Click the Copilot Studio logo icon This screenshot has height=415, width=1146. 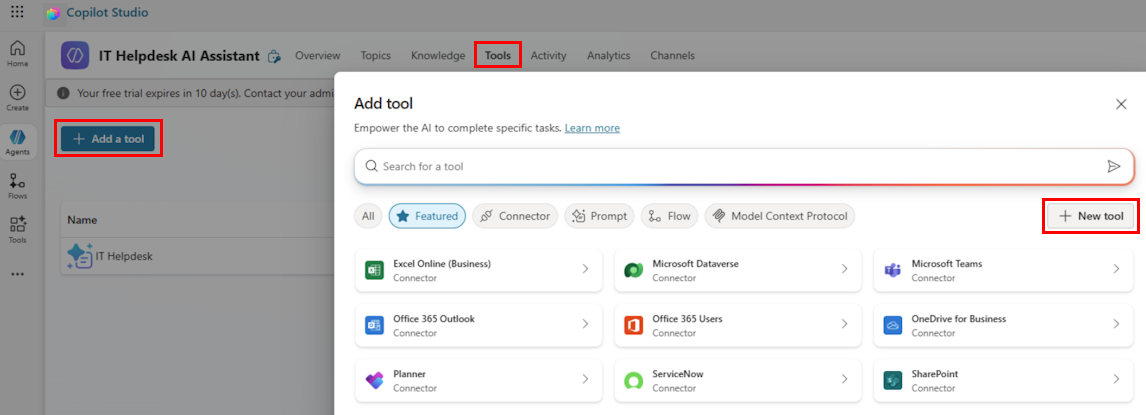[x=53, y=13]
